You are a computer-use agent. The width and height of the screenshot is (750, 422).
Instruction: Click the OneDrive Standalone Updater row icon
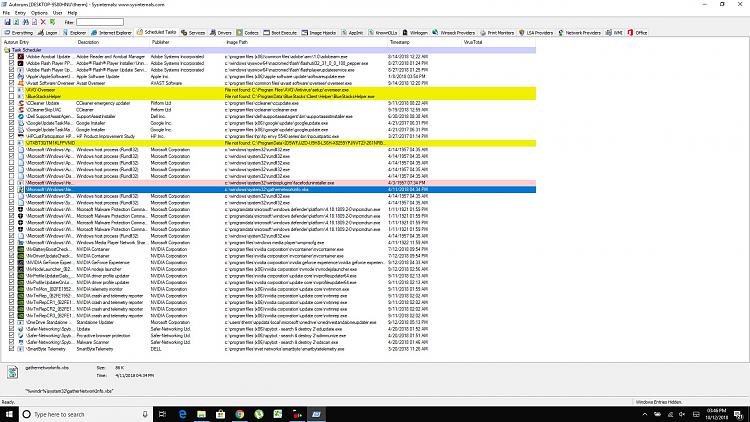pos(21,322)
